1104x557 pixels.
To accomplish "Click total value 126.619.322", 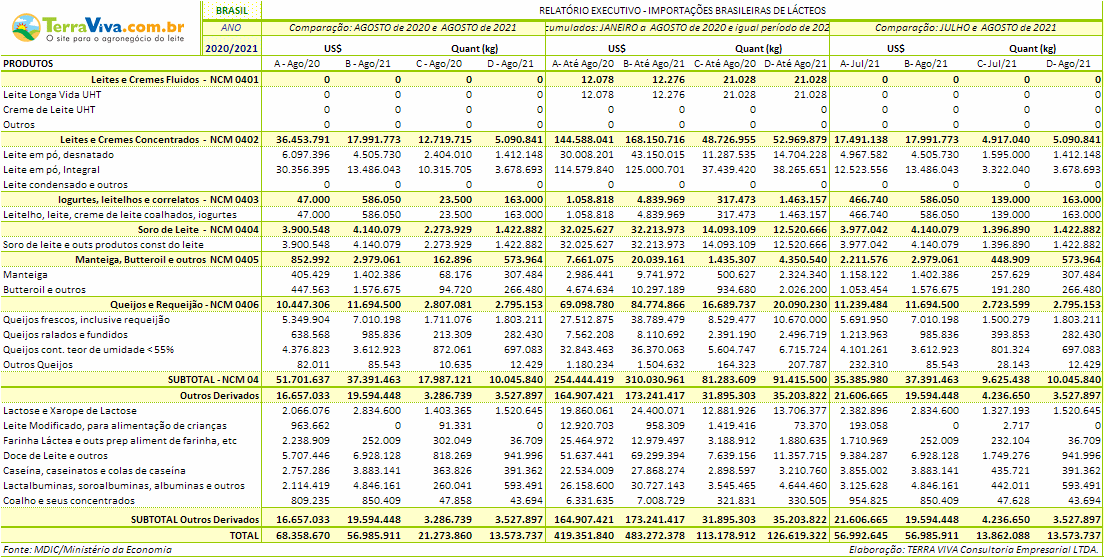I will pyautogui.click(x=796, y=535).
